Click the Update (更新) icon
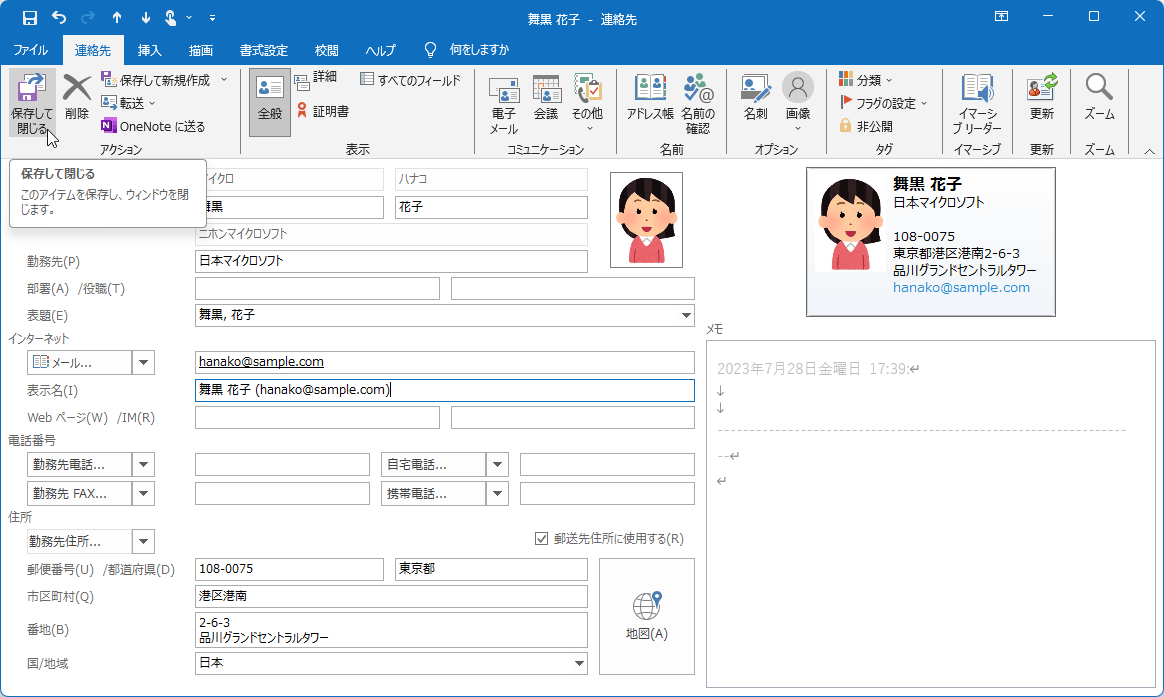Image resolution: width=1164 pixels, height=697 pixels. (1042, 88)
